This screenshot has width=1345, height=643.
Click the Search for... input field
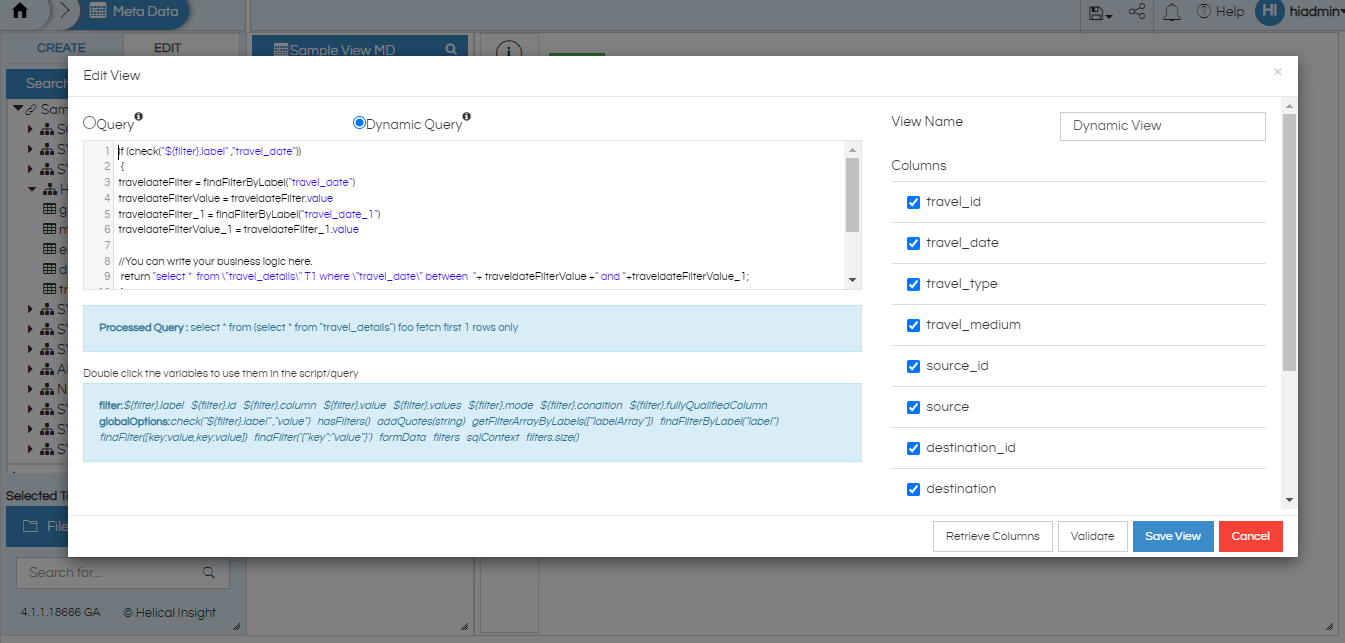coord(123,573)
